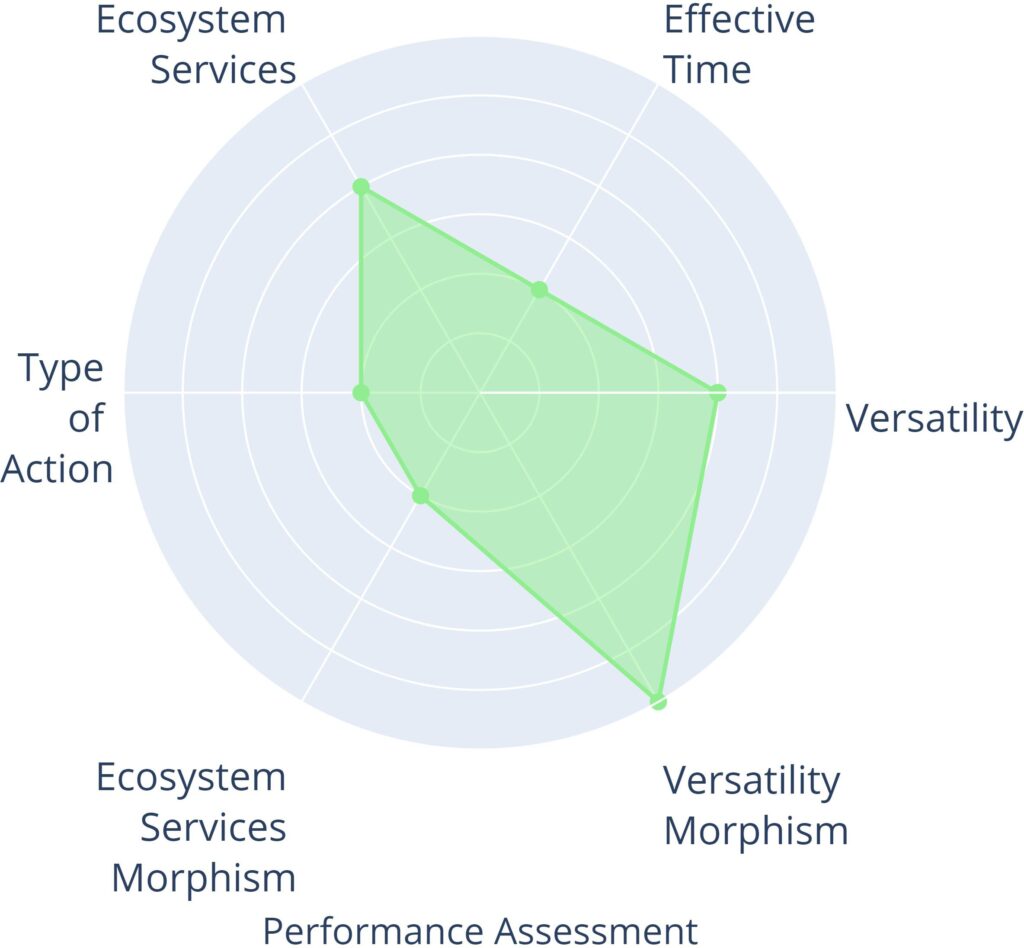The width and height of the screenshot is (1024, 948).
Task: Click the Type of Action label
Action: click(x=62, y=419)
